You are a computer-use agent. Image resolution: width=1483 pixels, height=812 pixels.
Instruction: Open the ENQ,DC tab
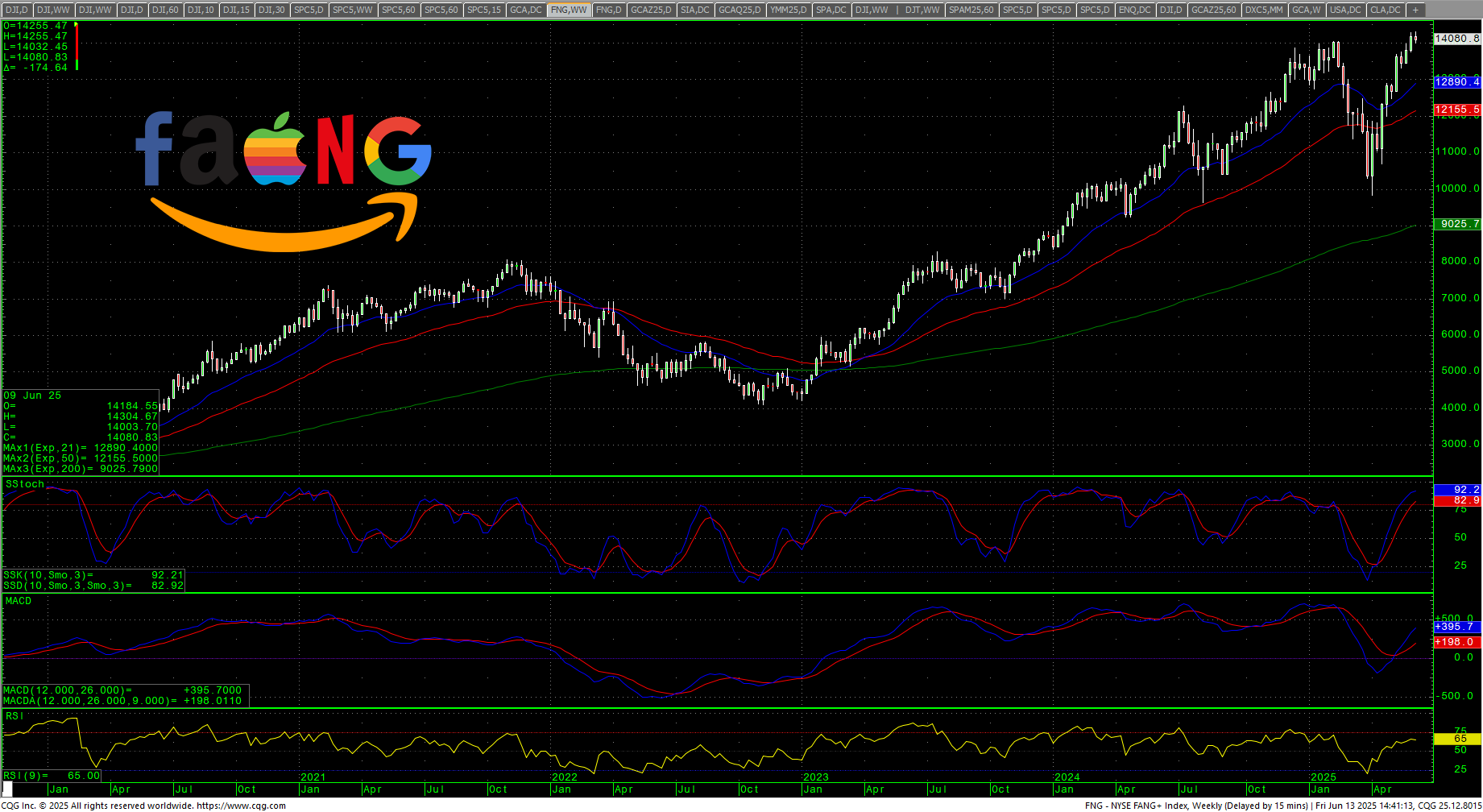1135,10
